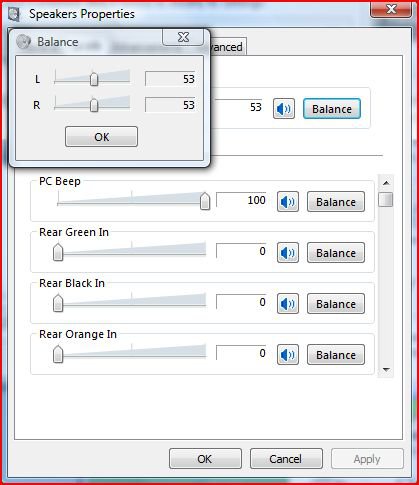Click the PC Beep volume slider handle
The height and width of the screenshot is (485, 419).
(205, 201)
